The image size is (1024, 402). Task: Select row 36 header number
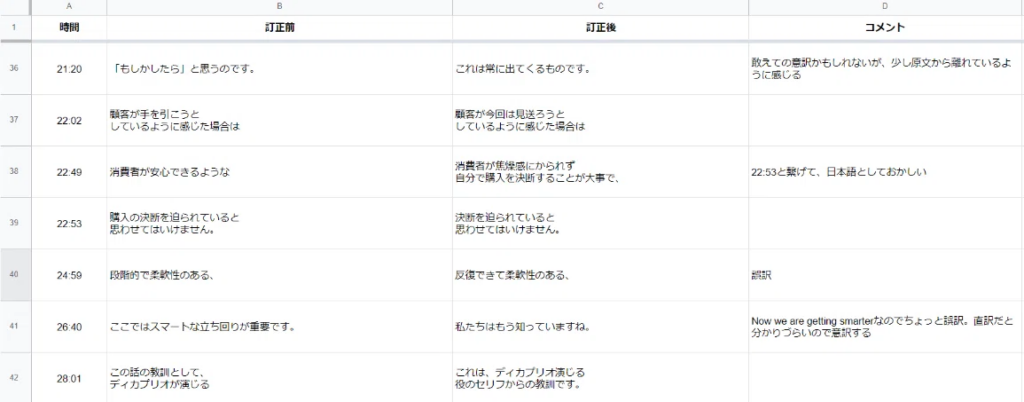pos(15,69)
